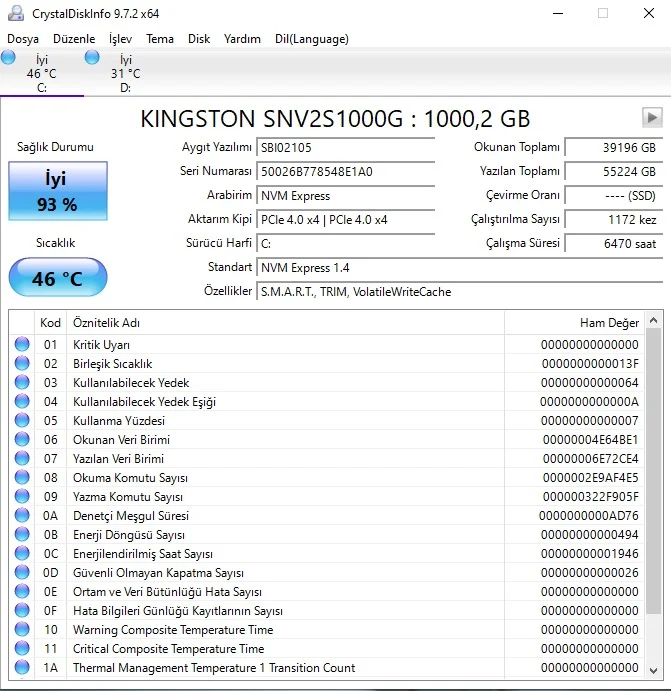Select the C: drive status orb
Viewport: 671px width, 691px height.
pos(9,59)
